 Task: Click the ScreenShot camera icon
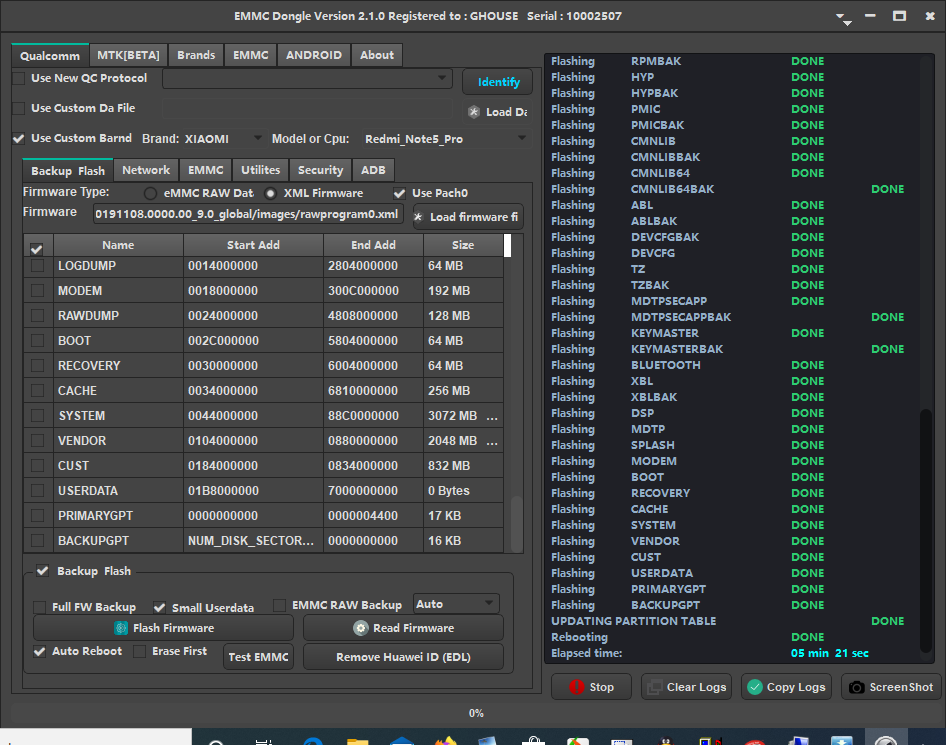coord(856,687)
